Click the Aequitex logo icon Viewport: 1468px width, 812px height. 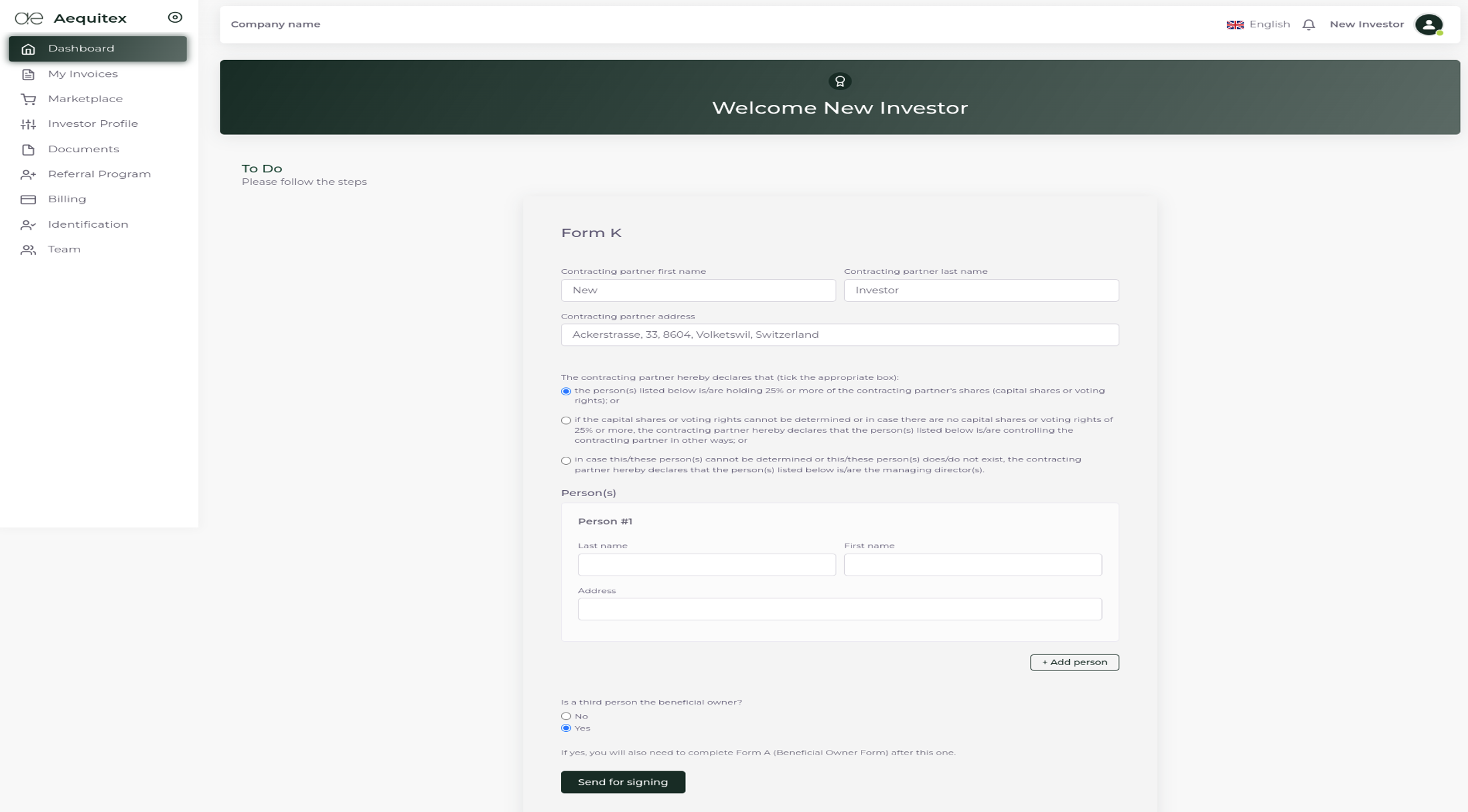click(x=29, y=18)
